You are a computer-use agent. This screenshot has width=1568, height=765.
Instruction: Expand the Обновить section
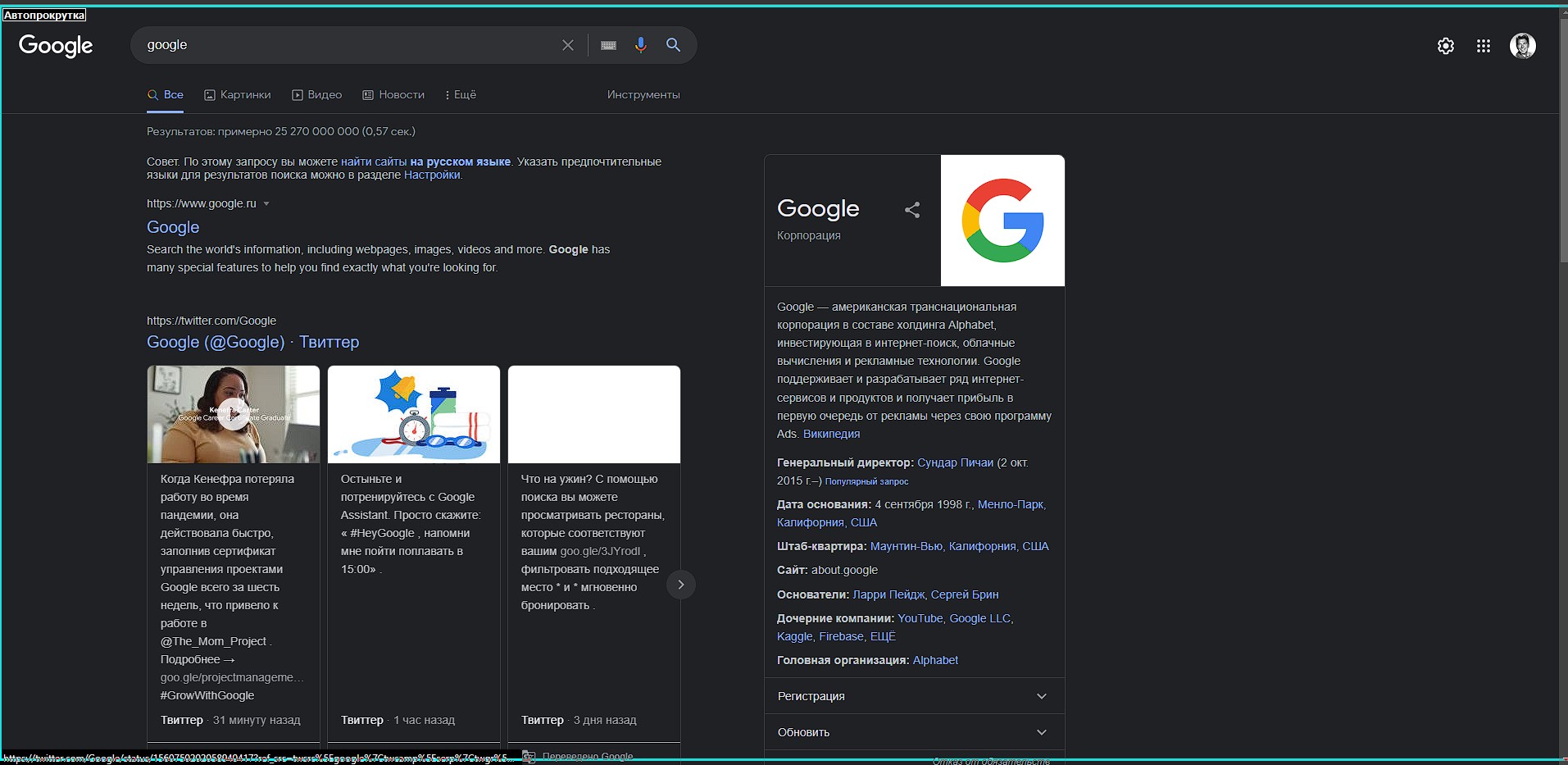(x=914, y=732)
